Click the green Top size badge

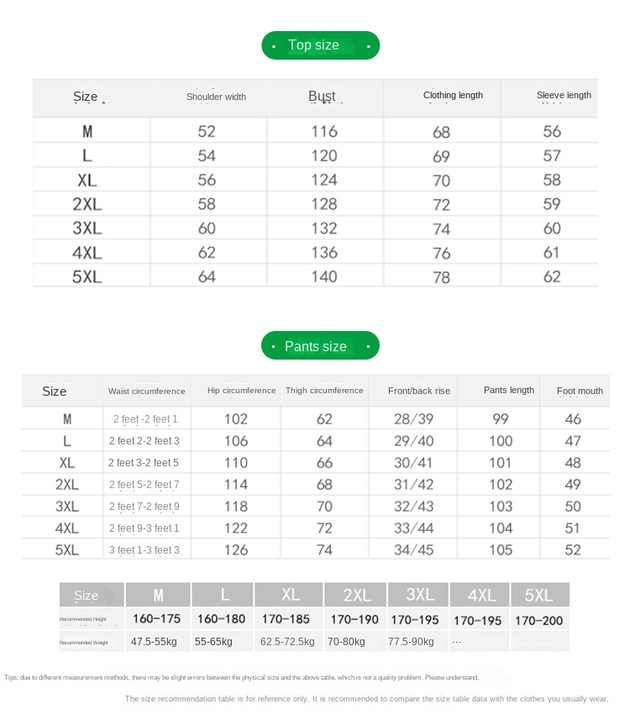pyautogui.click(x=321, y=45)
